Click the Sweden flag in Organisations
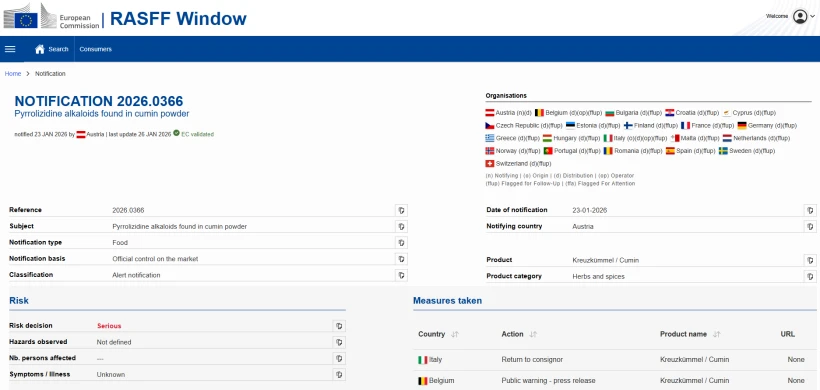Viewport: 820px width, 390px height. (x=723, y=151)
